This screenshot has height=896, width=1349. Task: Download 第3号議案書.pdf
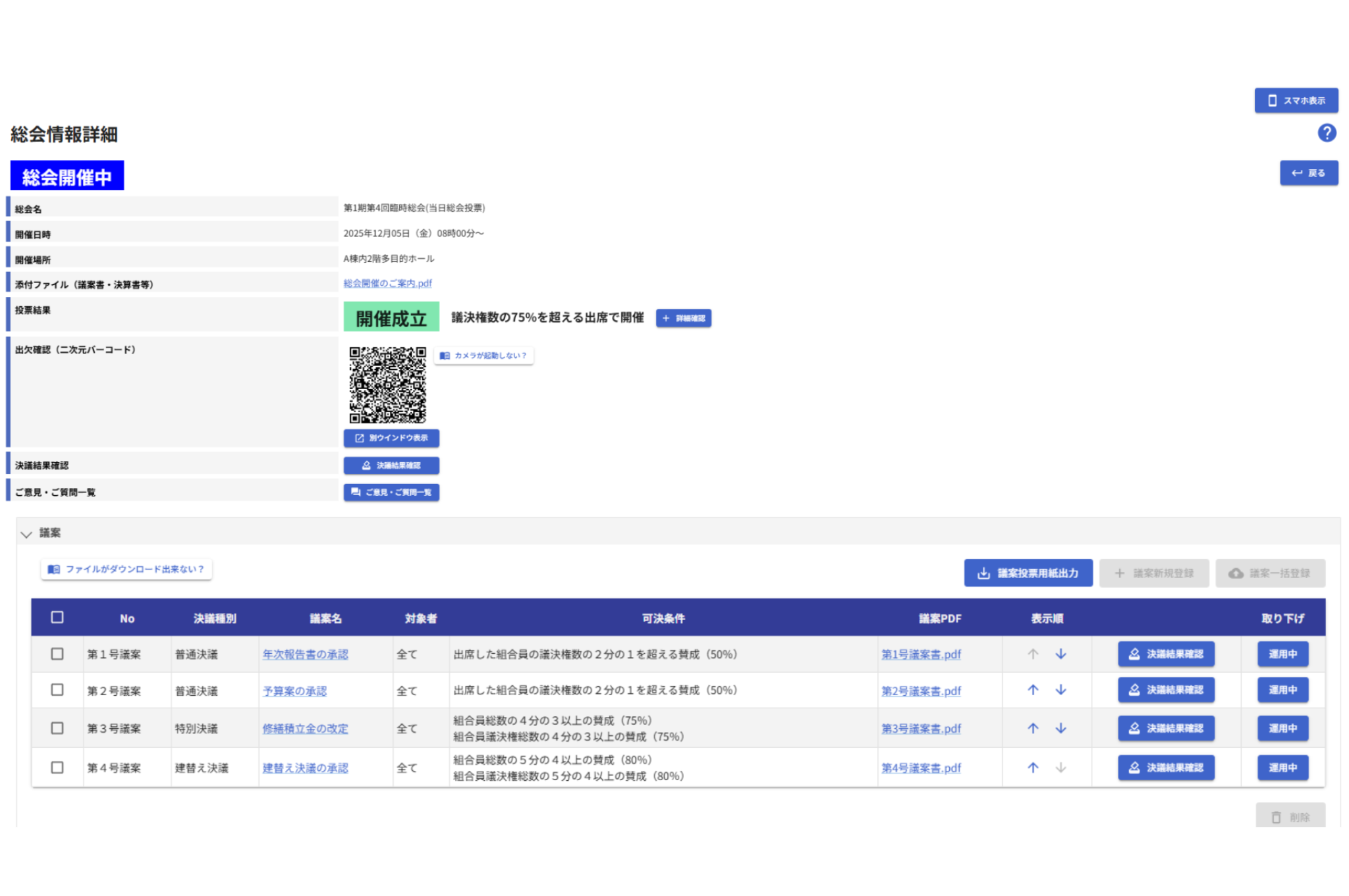pyautogui.click(x=921, y=729)
